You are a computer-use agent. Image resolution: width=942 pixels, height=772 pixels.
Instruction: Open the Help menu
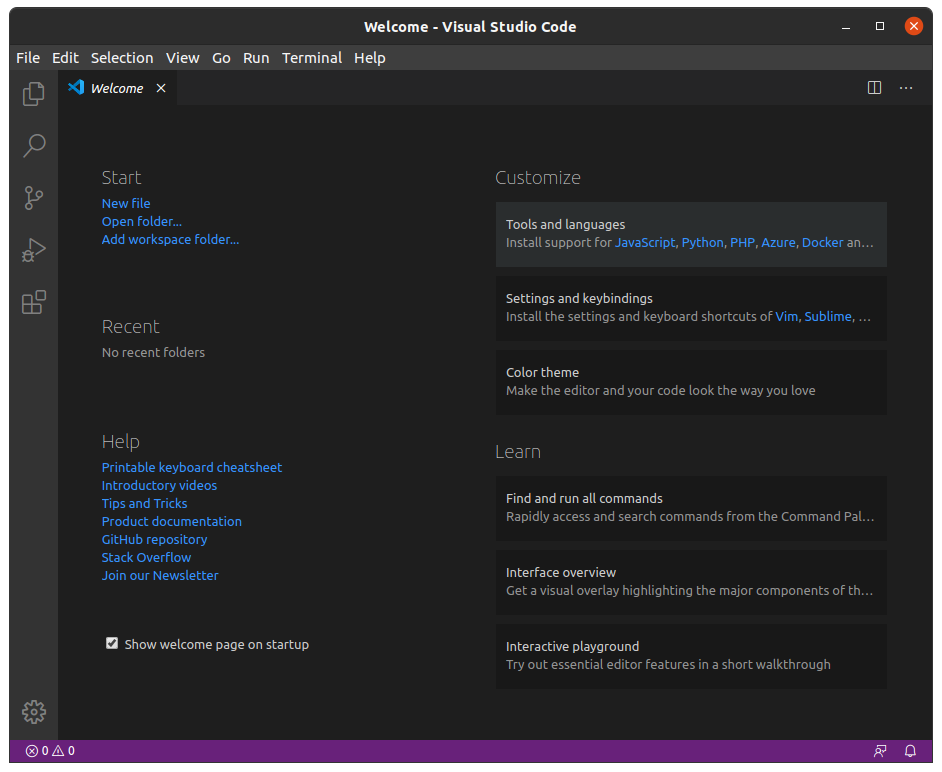coord(369,58)
